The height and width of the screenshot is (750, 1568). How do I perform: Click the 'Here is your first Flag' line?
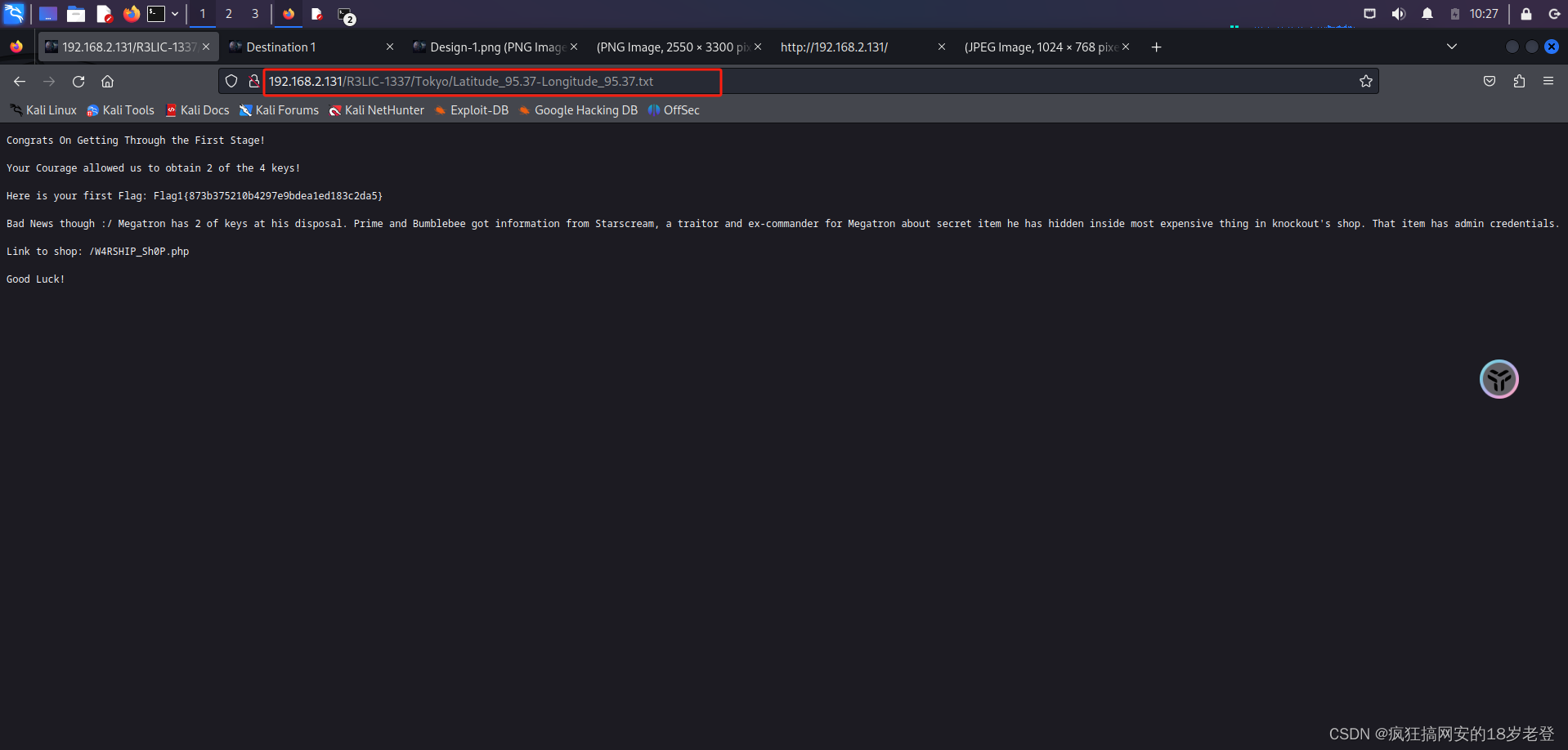[195, 196]
